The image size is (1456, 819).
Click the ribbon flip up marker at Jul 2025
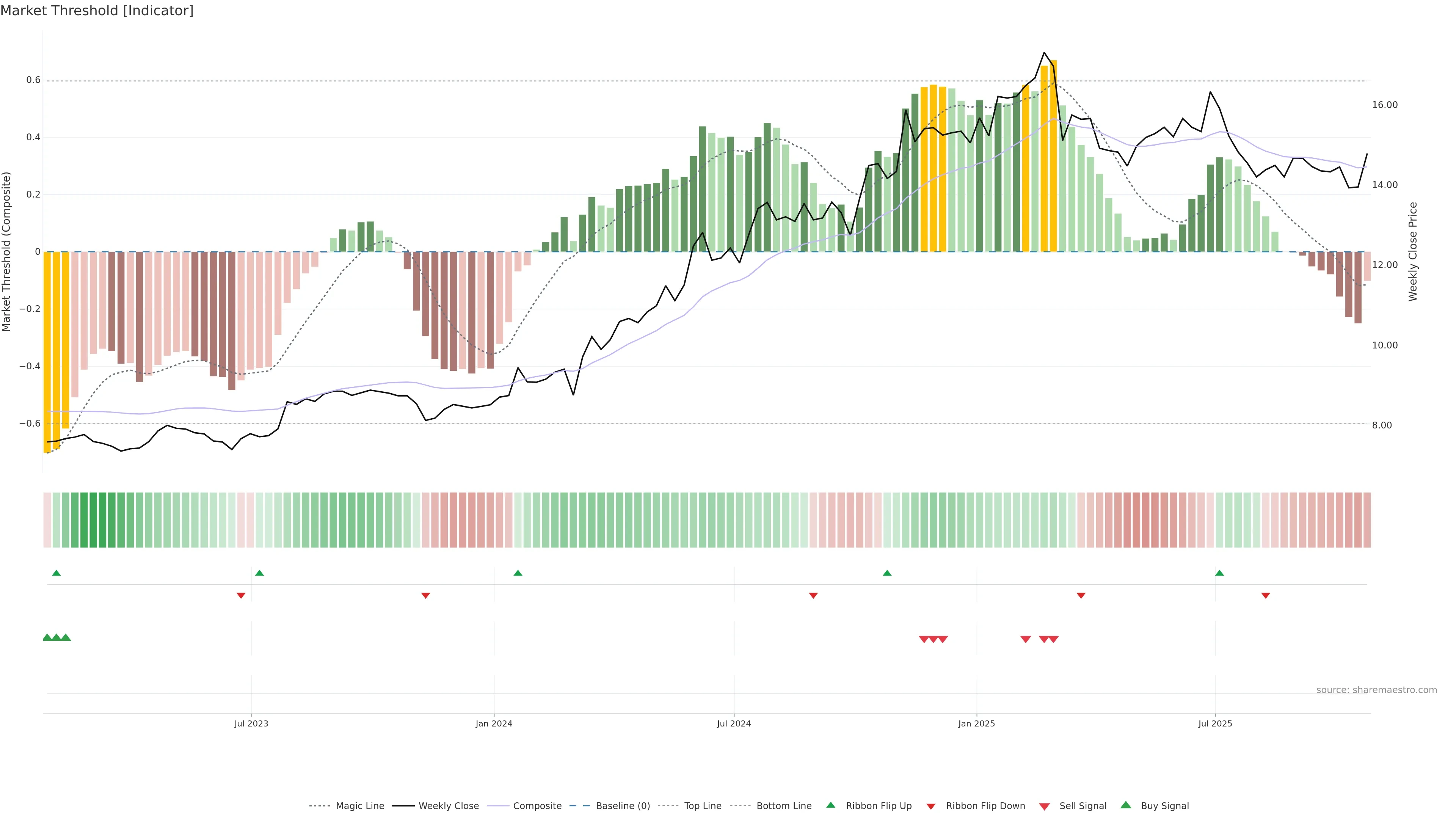(1219, 573)
